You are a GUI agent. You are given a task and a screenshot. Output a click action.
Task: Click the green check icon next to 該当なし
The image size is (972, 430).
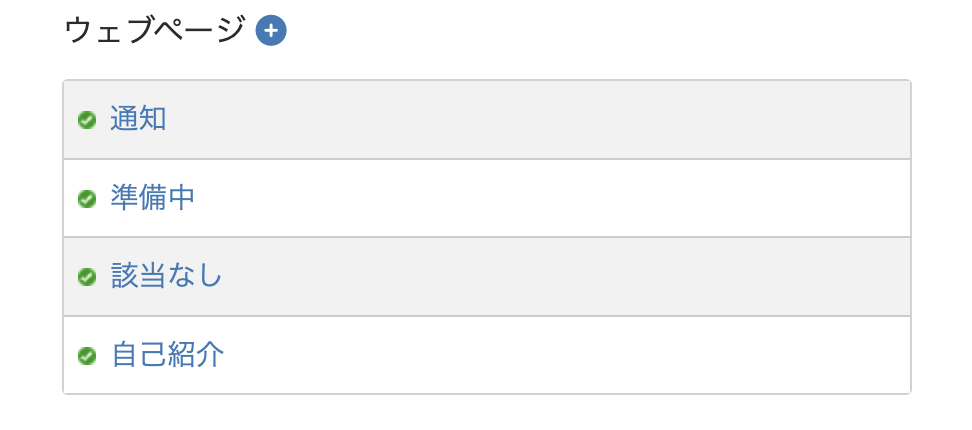[x=87, y=277]
